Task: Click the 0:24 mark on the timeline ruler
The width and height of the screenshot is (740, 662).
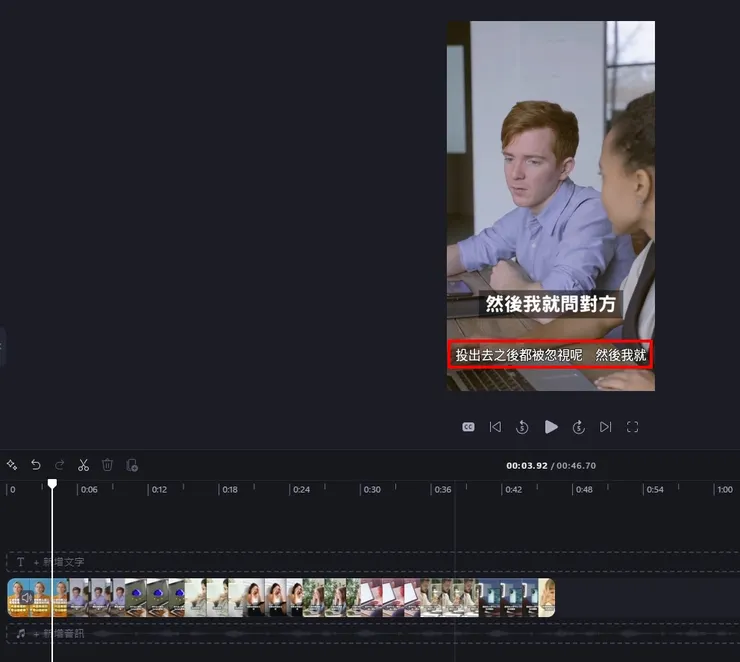Action: (x=301, y=489)
